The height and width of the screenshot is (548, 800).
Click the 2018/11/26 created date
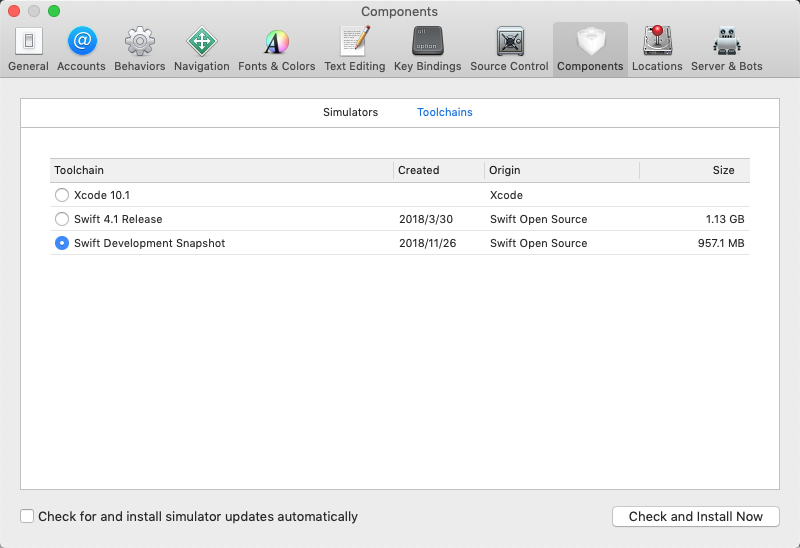pos(428,243)
